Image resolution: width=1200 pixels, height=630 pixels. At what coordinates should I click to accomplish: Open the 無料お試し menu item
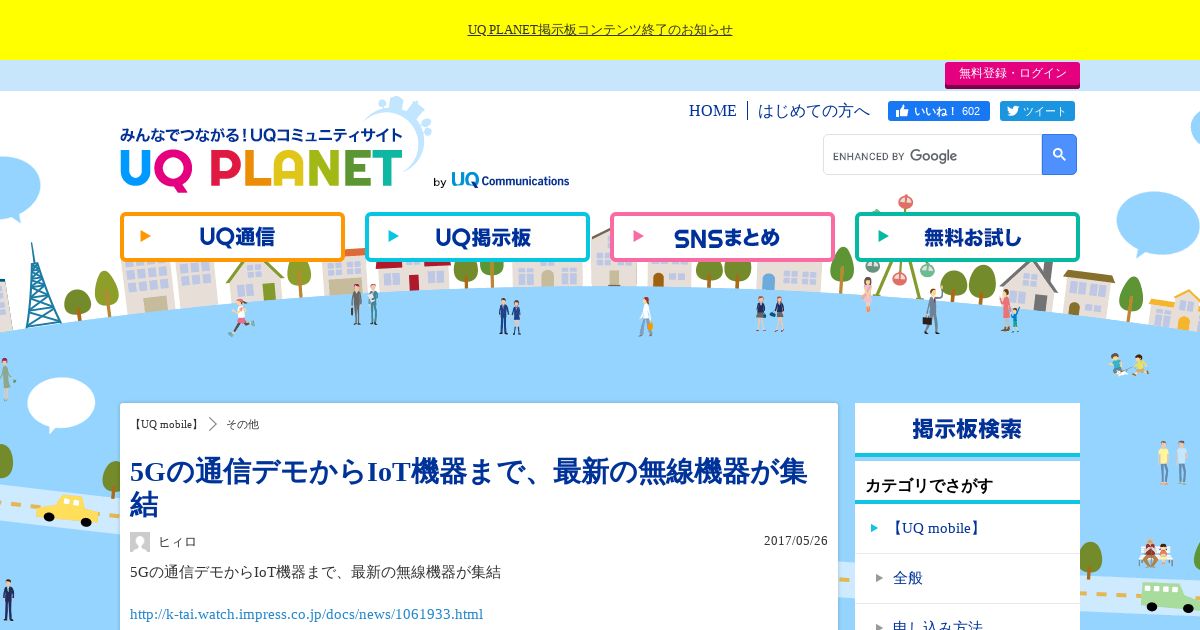click(967, 237)
